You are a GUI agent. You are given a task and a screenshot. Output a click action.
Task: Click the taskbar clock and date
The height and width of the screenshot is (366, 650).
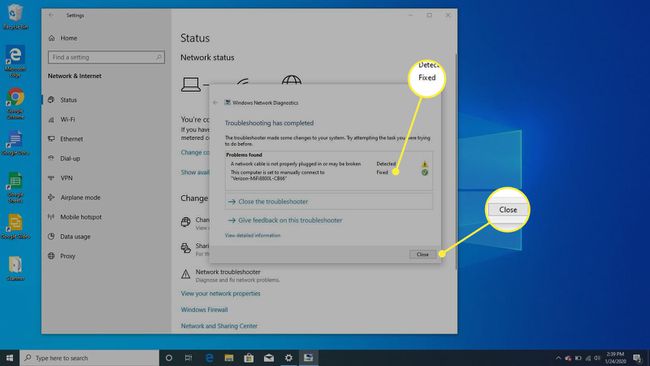tap(615, 358)
